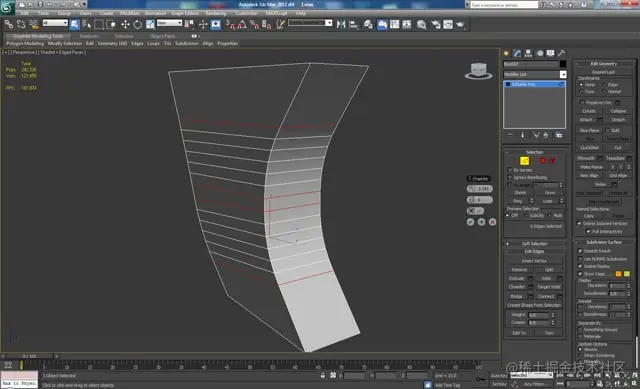Collapse the Edit Edges rollout
The width and height of the screenshot is (640, 389).
click(534, 251)
